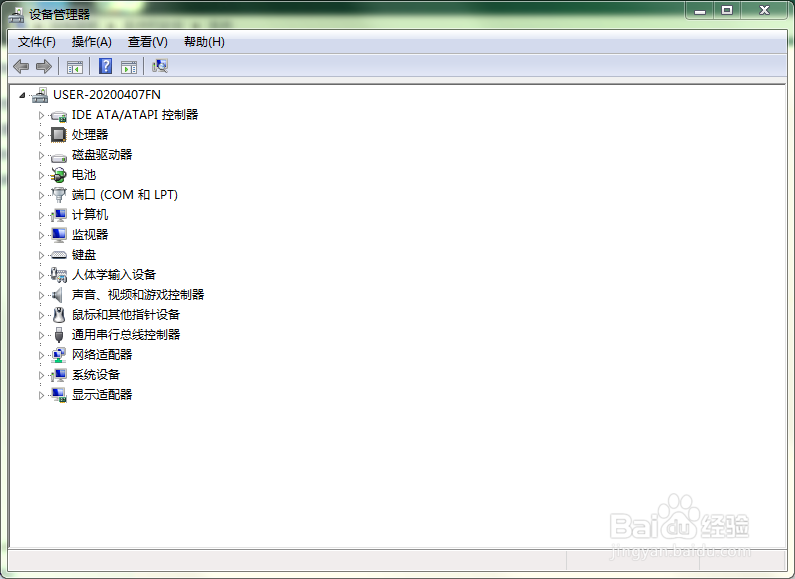The height and width of the screenshot is (579, 795).
Task: Open the 操作(A) menu
Action: (91, 42)
